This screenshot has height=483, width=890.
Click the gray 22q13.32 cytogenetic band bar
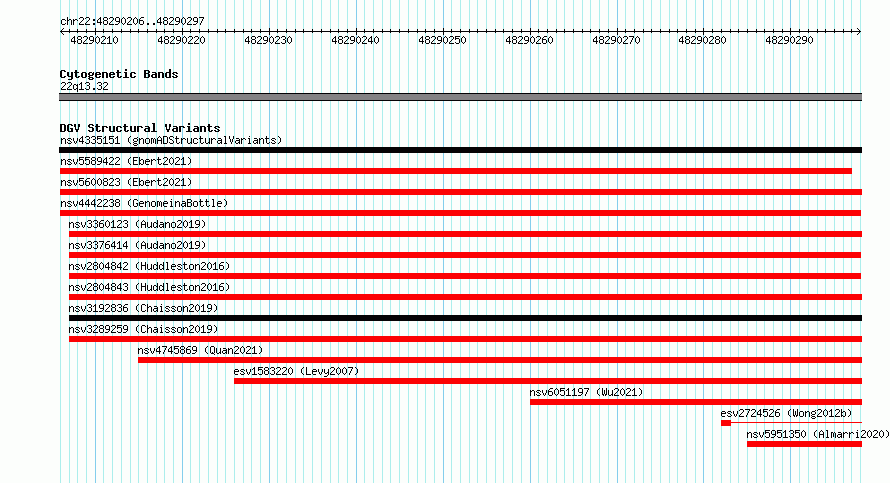point(460,98)
